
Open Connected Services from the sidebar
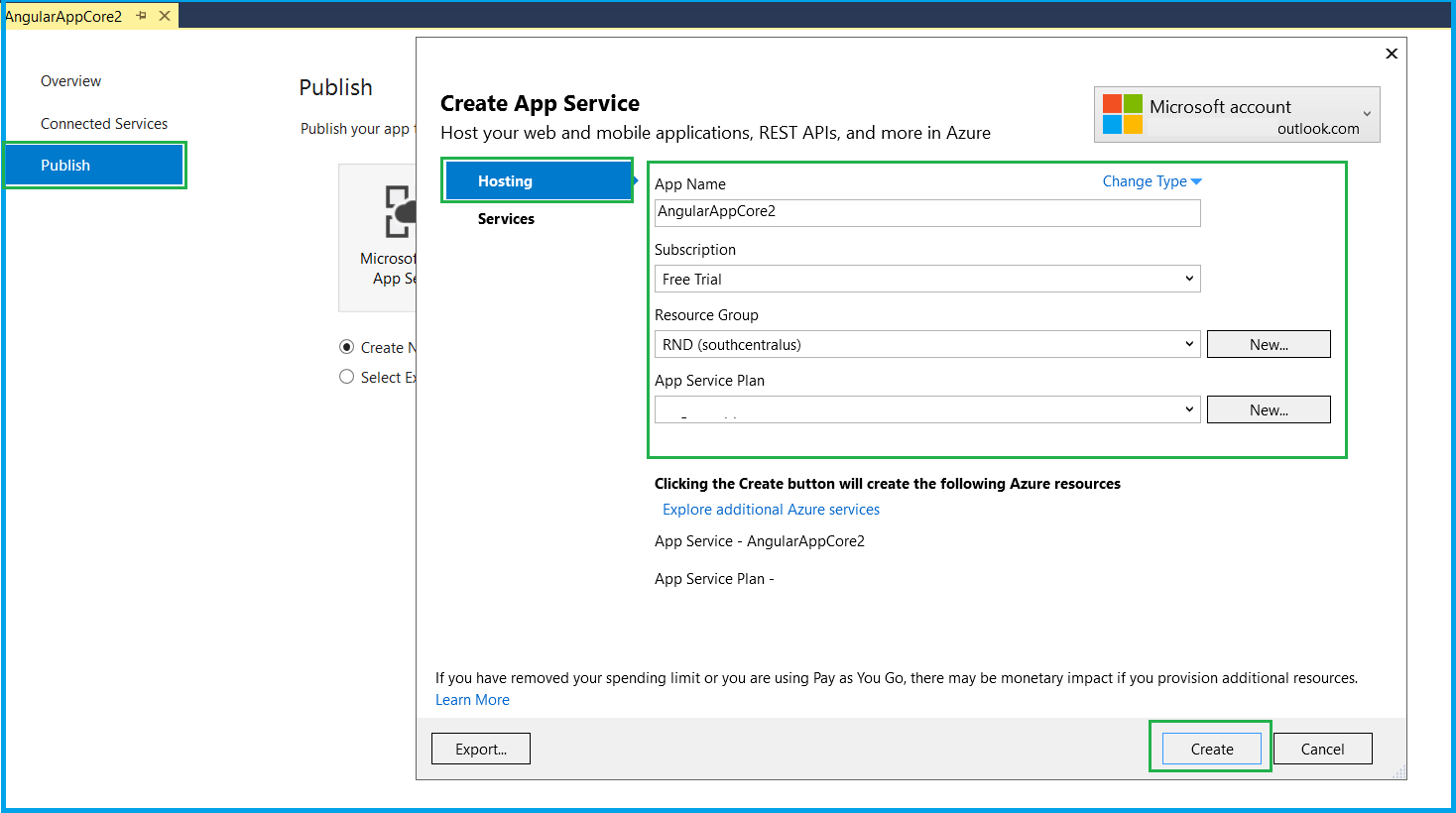point(103,123)
